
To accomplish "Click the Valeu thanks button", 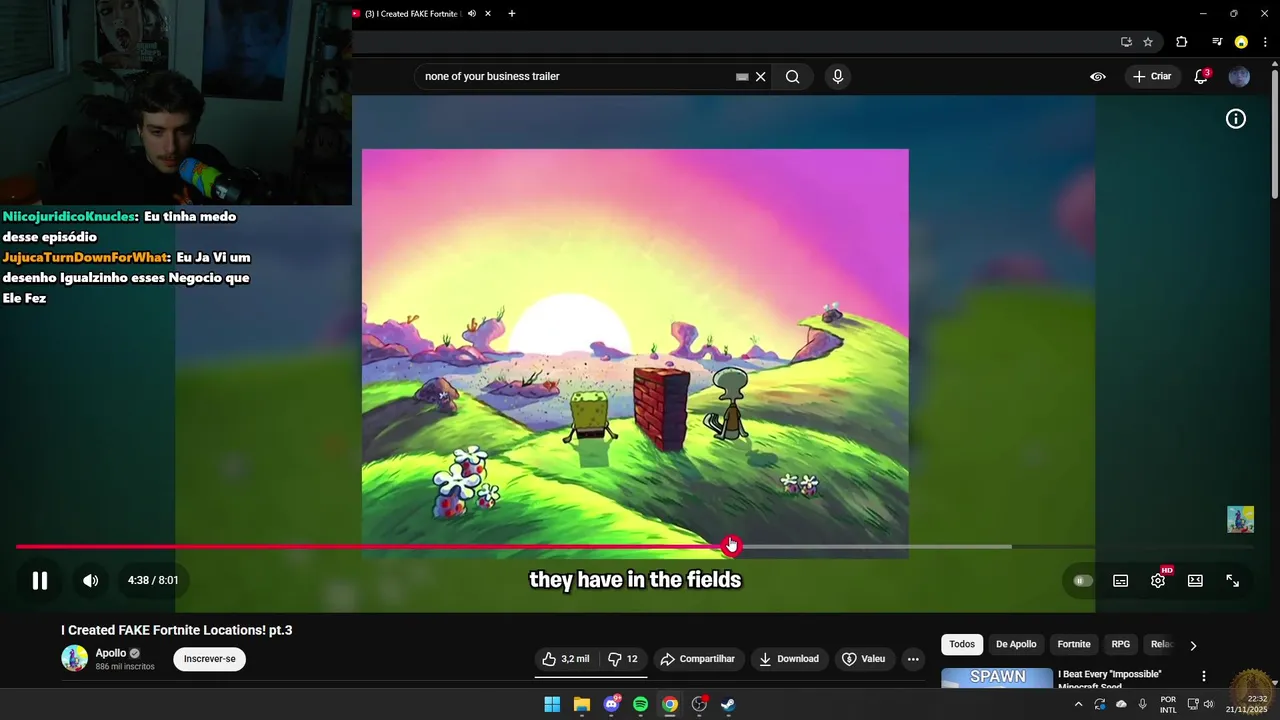I will pos(864,659).
